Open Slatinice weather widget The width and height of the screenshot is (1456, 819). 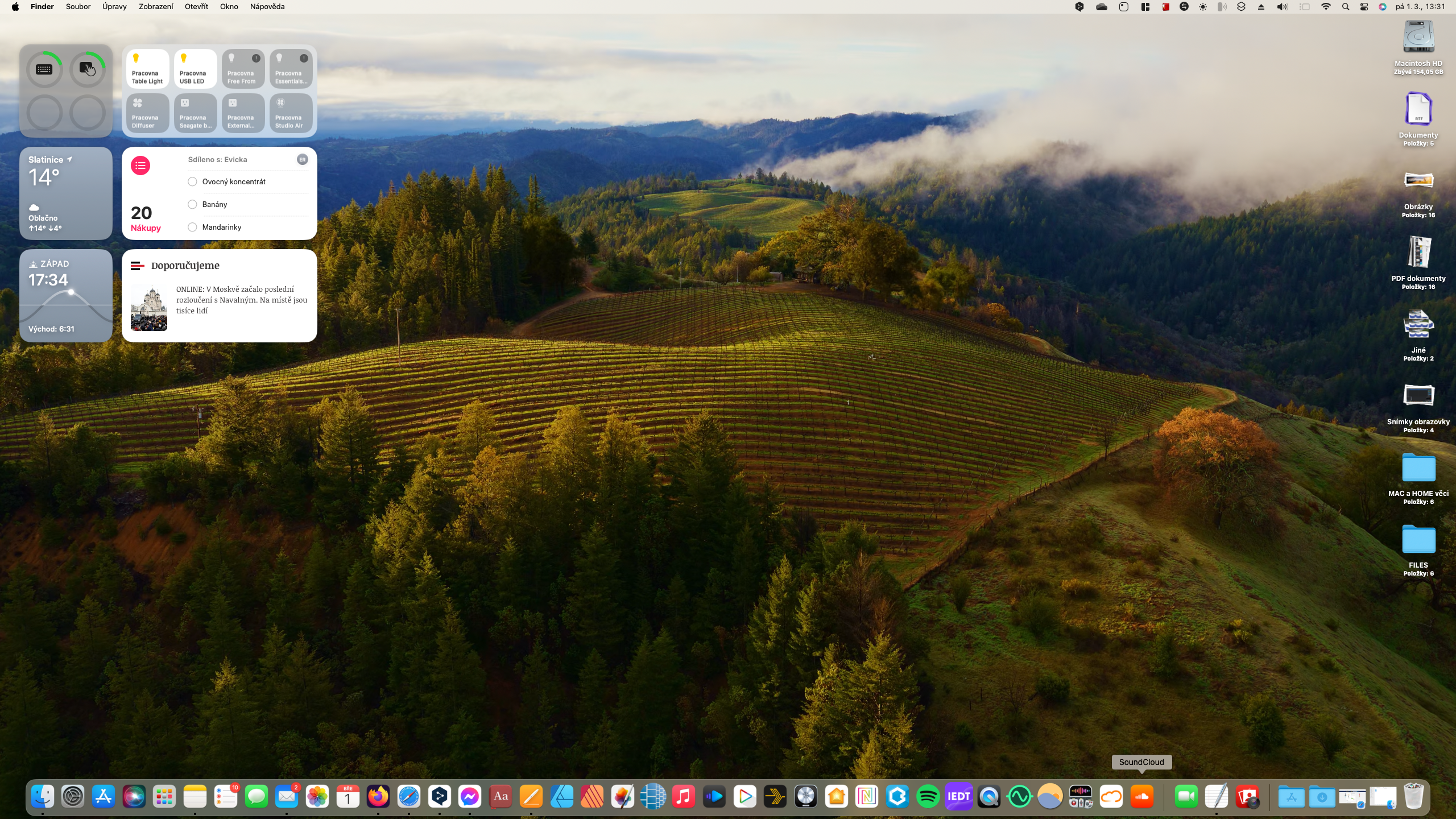(x=65, y=193)
